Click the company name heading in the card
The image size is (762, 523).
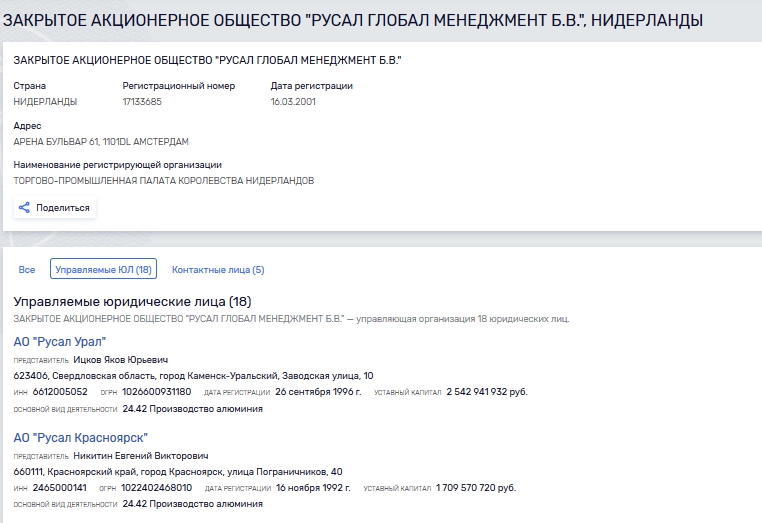(x=208, y=60)
